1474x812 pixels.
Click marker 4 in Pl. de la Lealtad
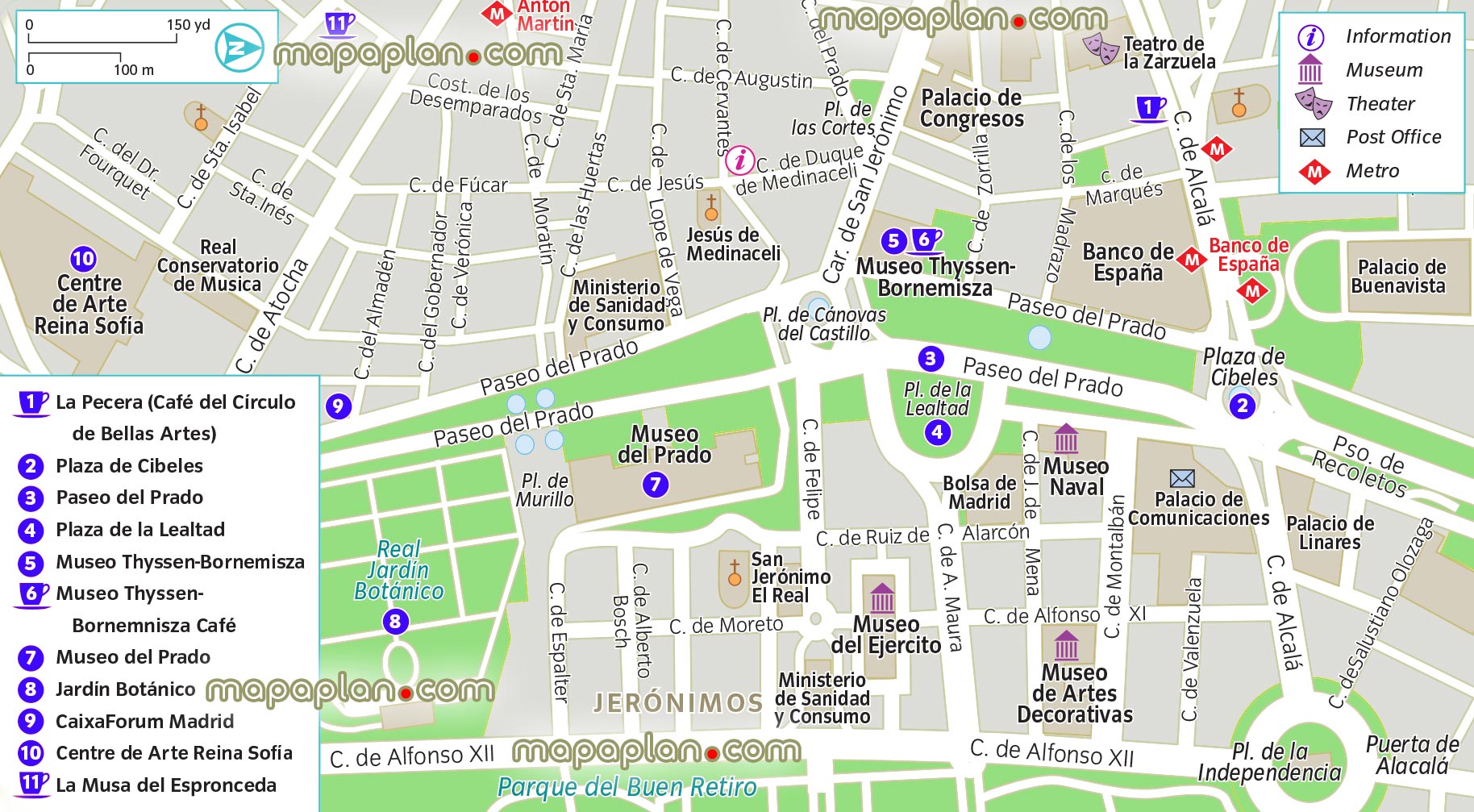[936, 431]
